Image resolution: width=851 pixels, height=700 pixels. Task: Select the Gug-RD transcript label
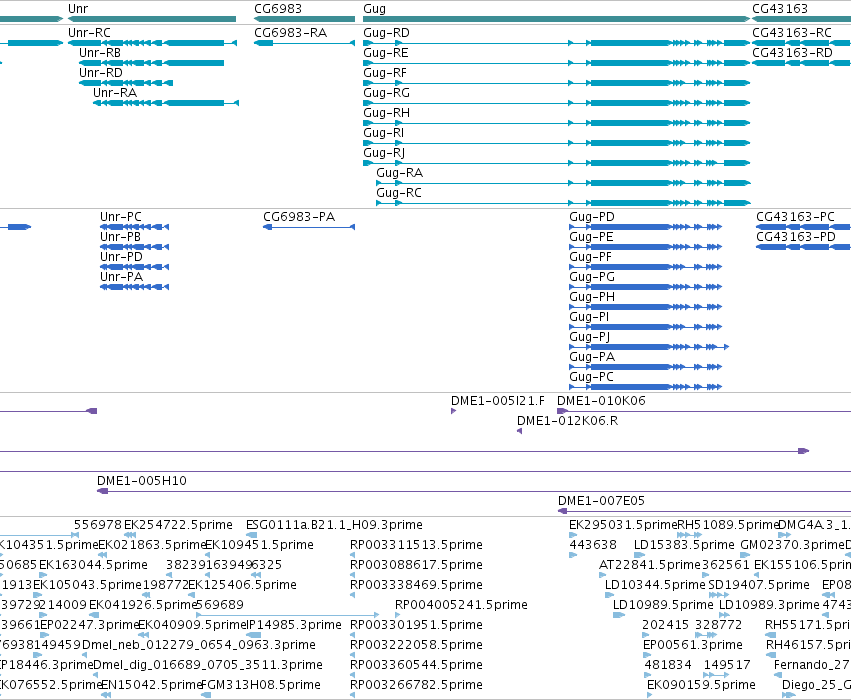386,33
